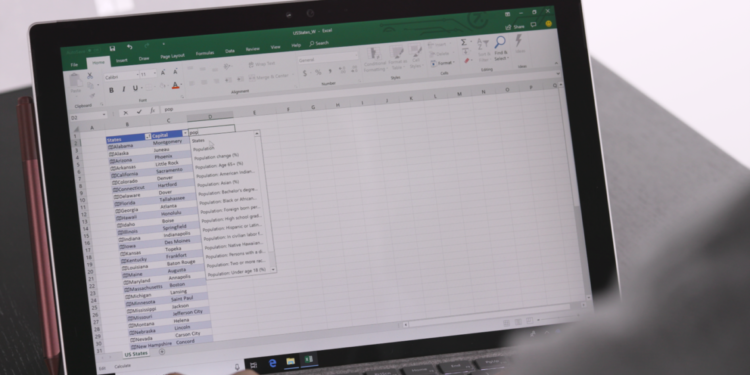Apply Underline formatting
750x375 pixels.
coord(135,88)
